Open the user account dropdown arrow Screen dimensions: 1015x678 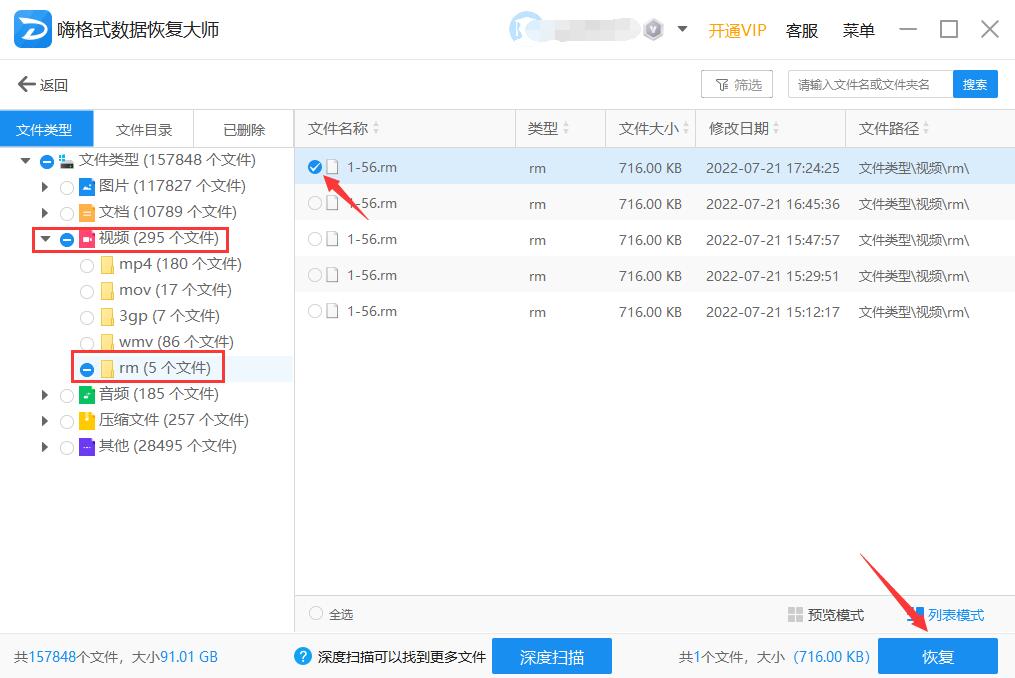[683, 30]
